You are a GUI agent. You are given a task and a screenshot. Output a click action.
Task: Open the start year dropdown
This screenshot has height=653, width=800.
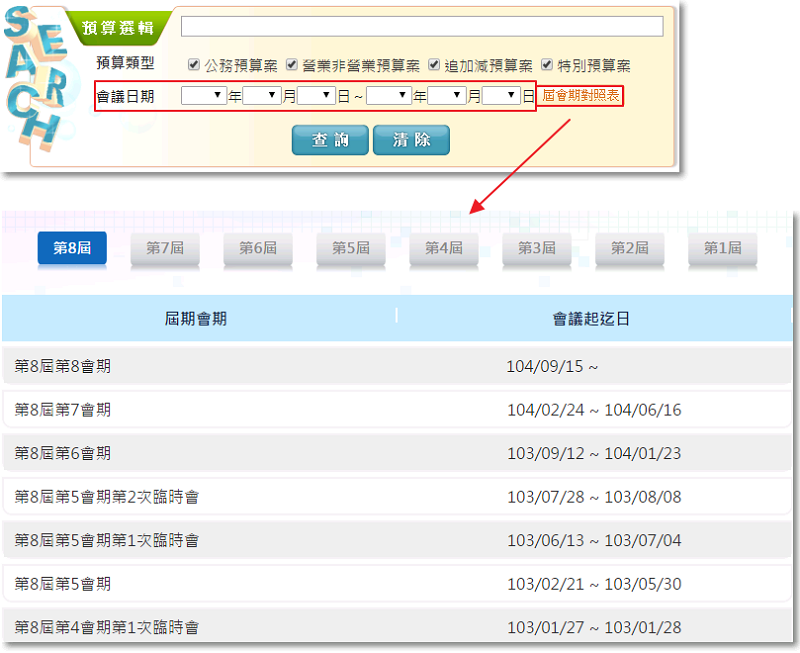click(x=204, y=96)
